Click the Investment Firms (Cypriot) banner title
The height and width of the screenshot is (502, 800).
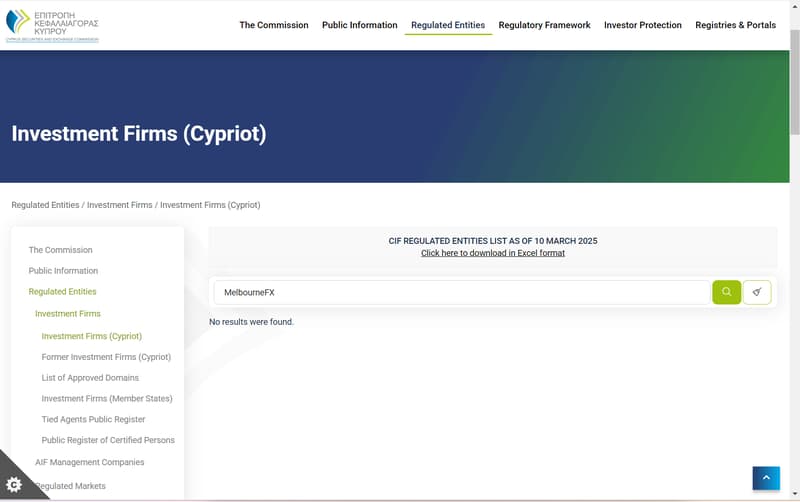coord(139,134)
